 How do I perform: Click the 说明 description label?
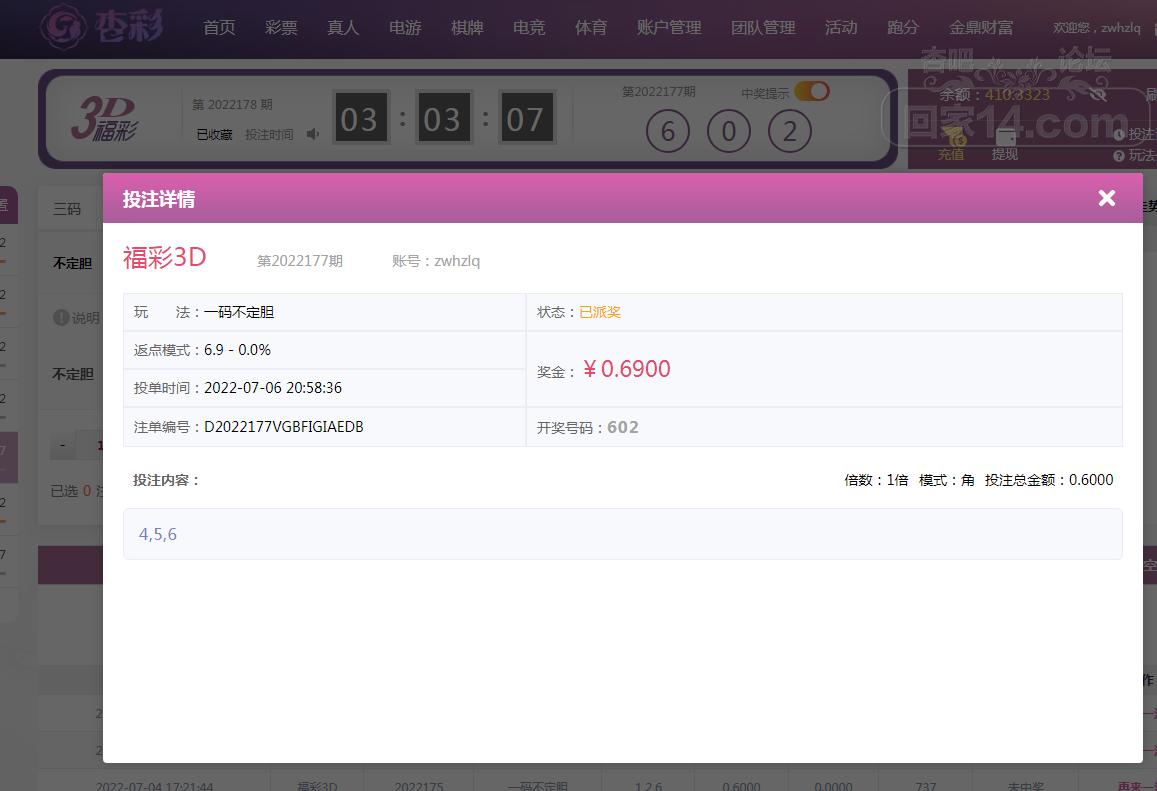pos(86,318)
